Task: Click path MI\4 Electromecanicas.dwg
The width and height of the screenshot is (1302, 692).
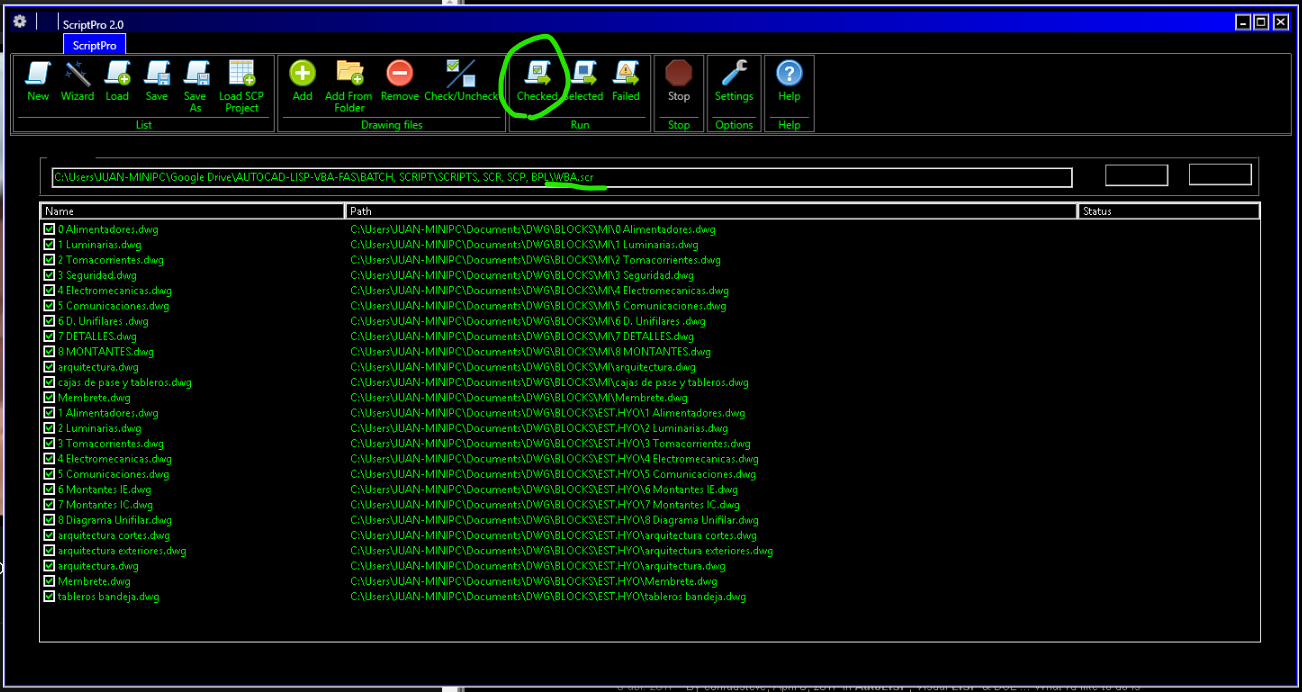Action: pyautogui.click(x=539, y=291)
